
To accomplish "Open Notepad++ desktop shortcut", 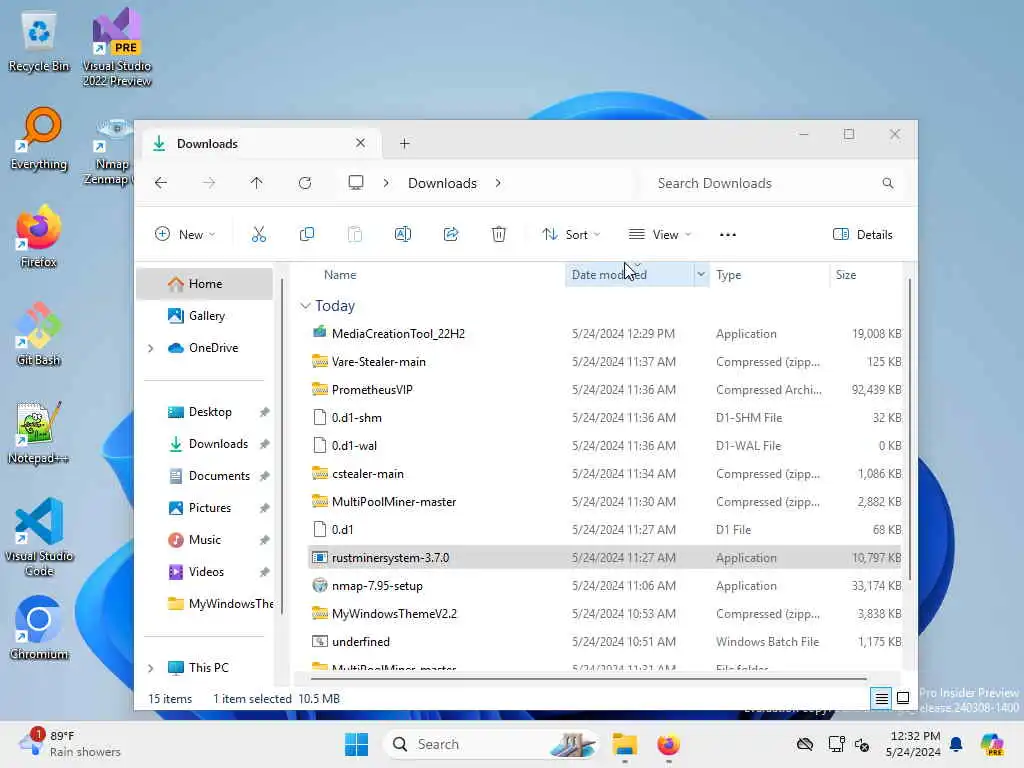I will 39,432.
